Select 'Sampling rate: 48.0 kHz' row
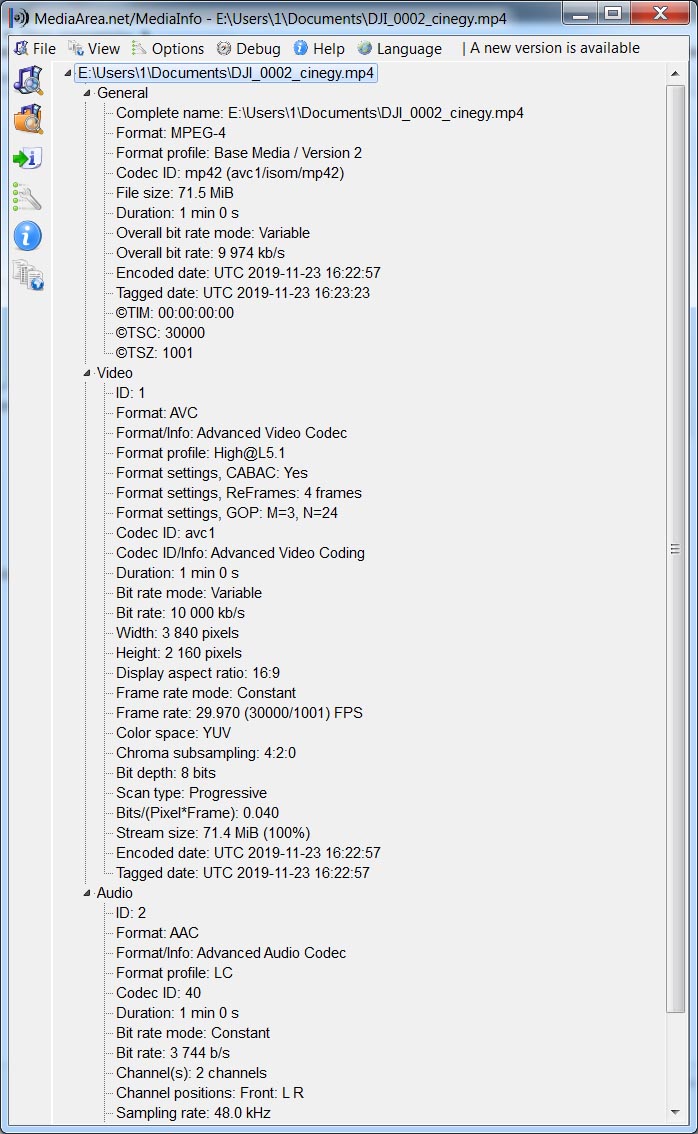Screen dimensions: 698x1134 tap(193, 1114)
